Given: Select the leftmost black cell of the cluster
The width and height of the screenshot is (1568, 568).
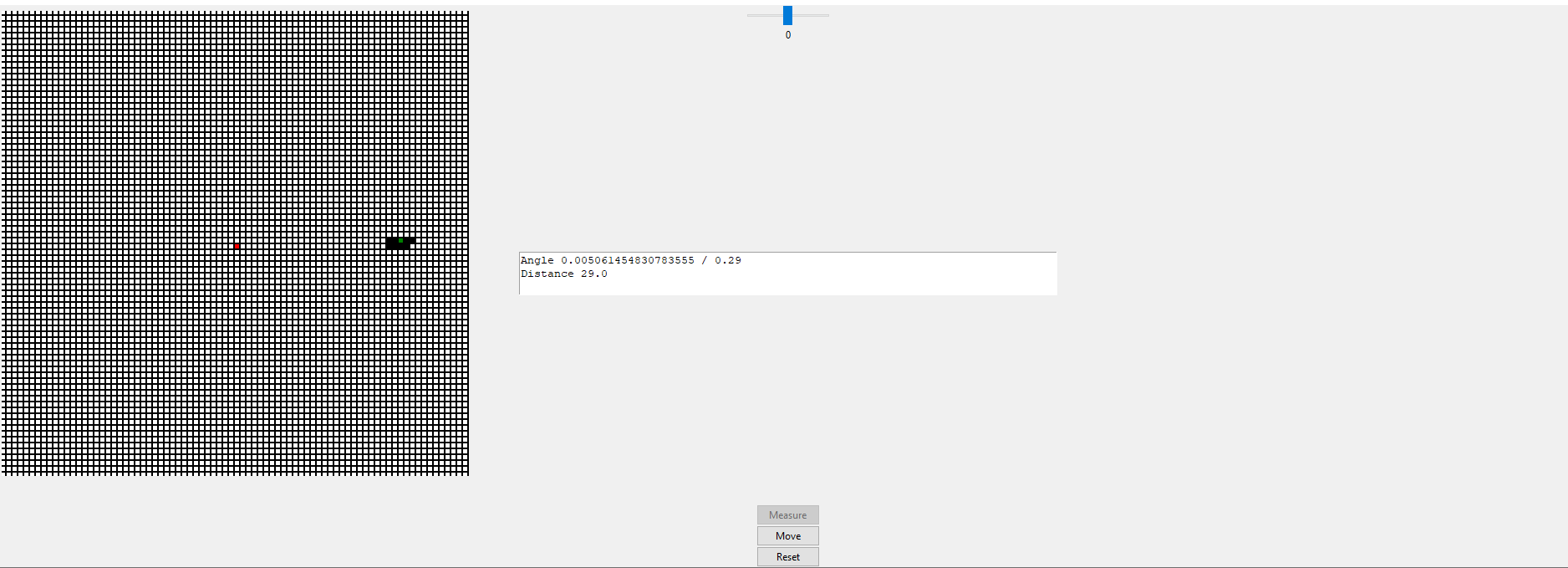Looking at the screenshot, I should 389,240.
